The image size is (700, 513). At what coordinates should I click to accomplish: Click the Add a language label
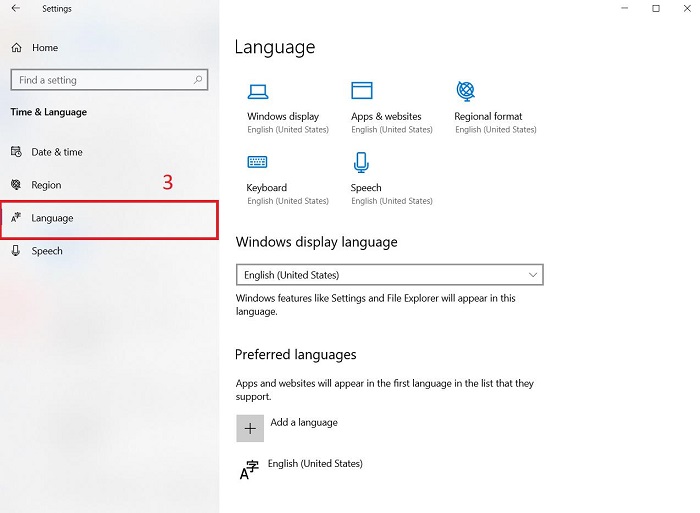[x=304, y=423]
